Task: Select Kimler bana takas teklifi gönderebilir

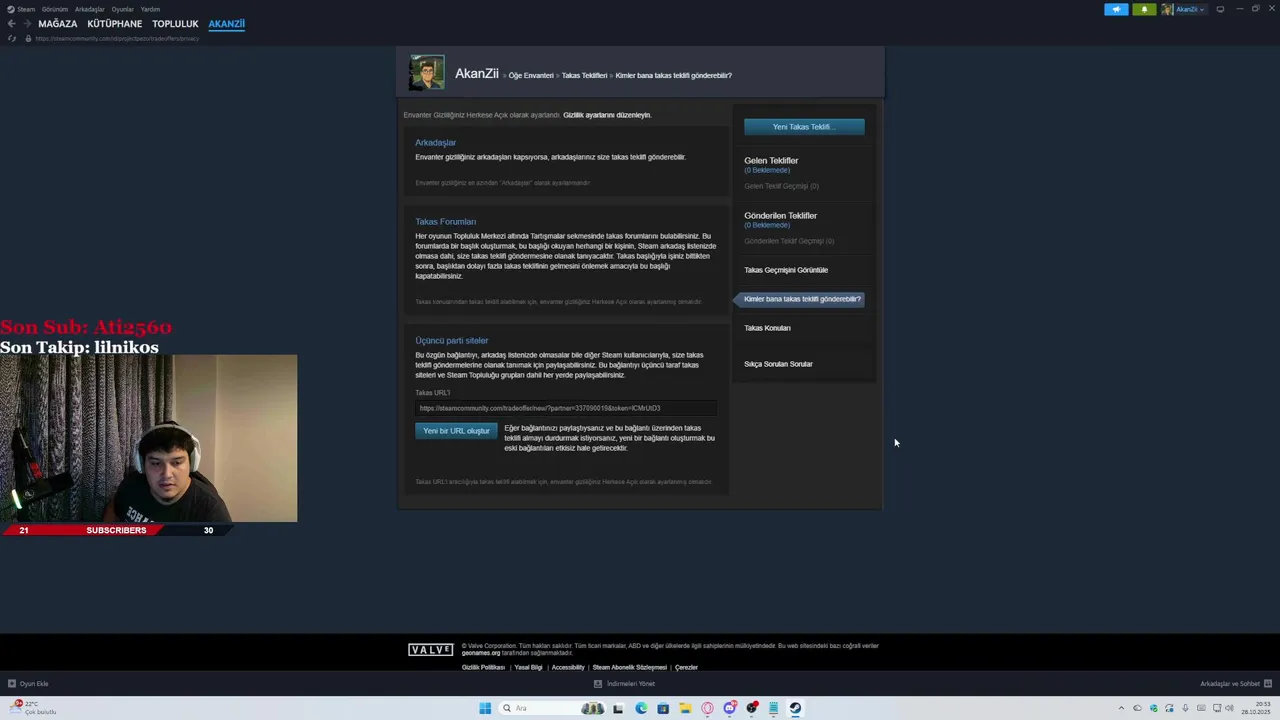Action: (x=802, y=299)
